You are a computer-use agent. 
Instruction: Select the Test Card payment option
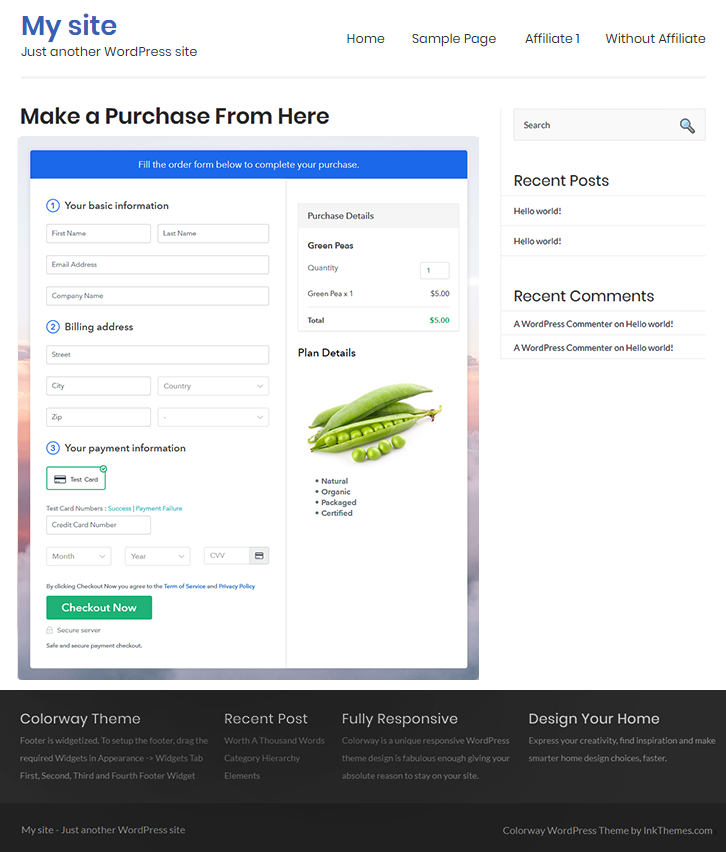pos(76,479)
